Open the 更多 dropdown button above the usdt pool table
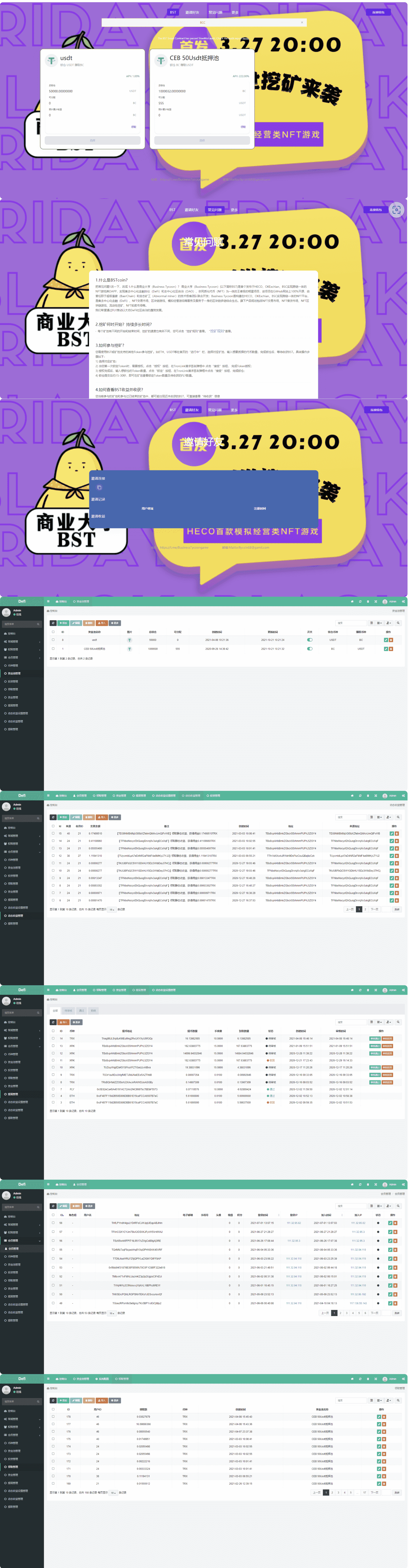This screenshot has height=1568, width=409. [x=115, y=623]
